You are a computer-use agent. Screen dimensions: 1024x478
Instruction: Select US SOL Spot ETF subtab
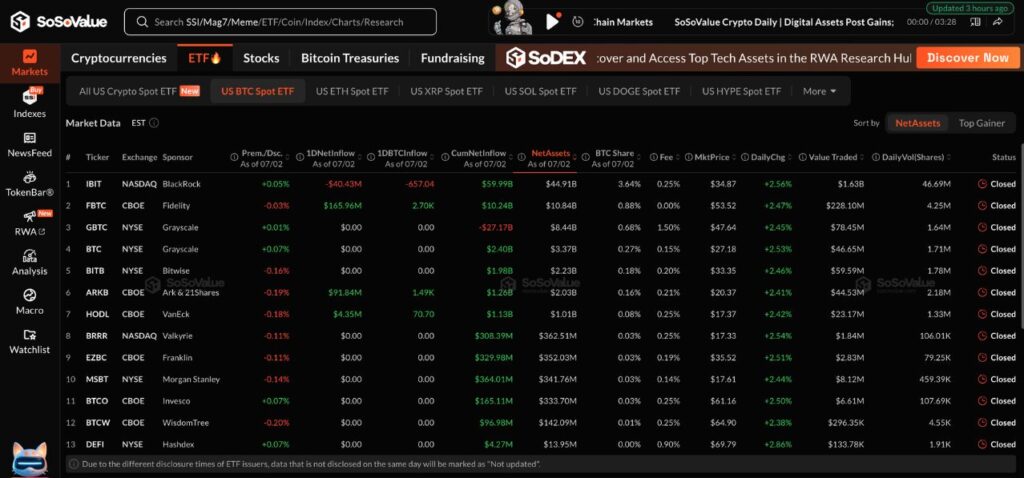pyautogui.click(x=541, y=91)
